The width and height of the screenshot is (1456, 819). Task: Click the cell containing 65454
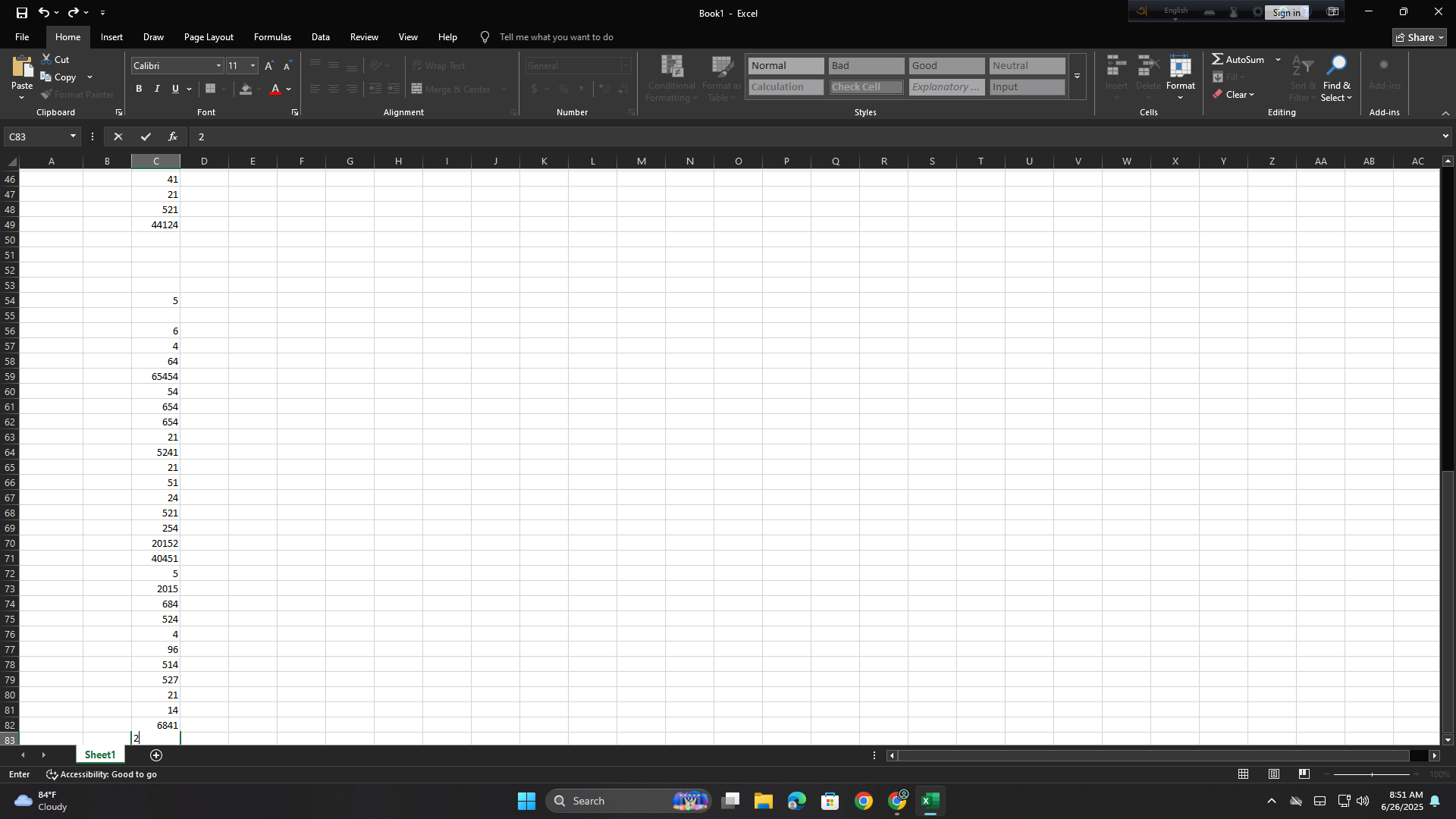(155, 377)
